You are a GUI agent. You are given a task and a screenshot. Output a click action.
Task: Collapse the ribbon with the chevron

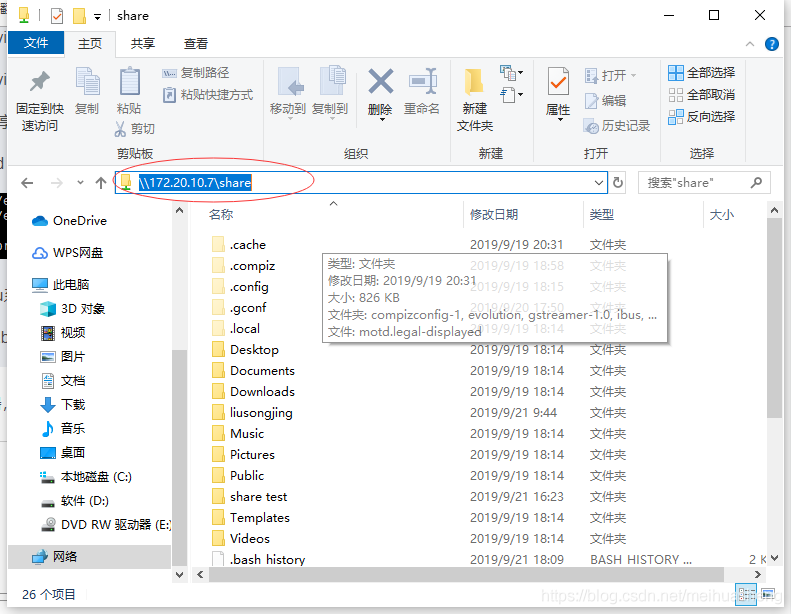[x=750, y=44]
